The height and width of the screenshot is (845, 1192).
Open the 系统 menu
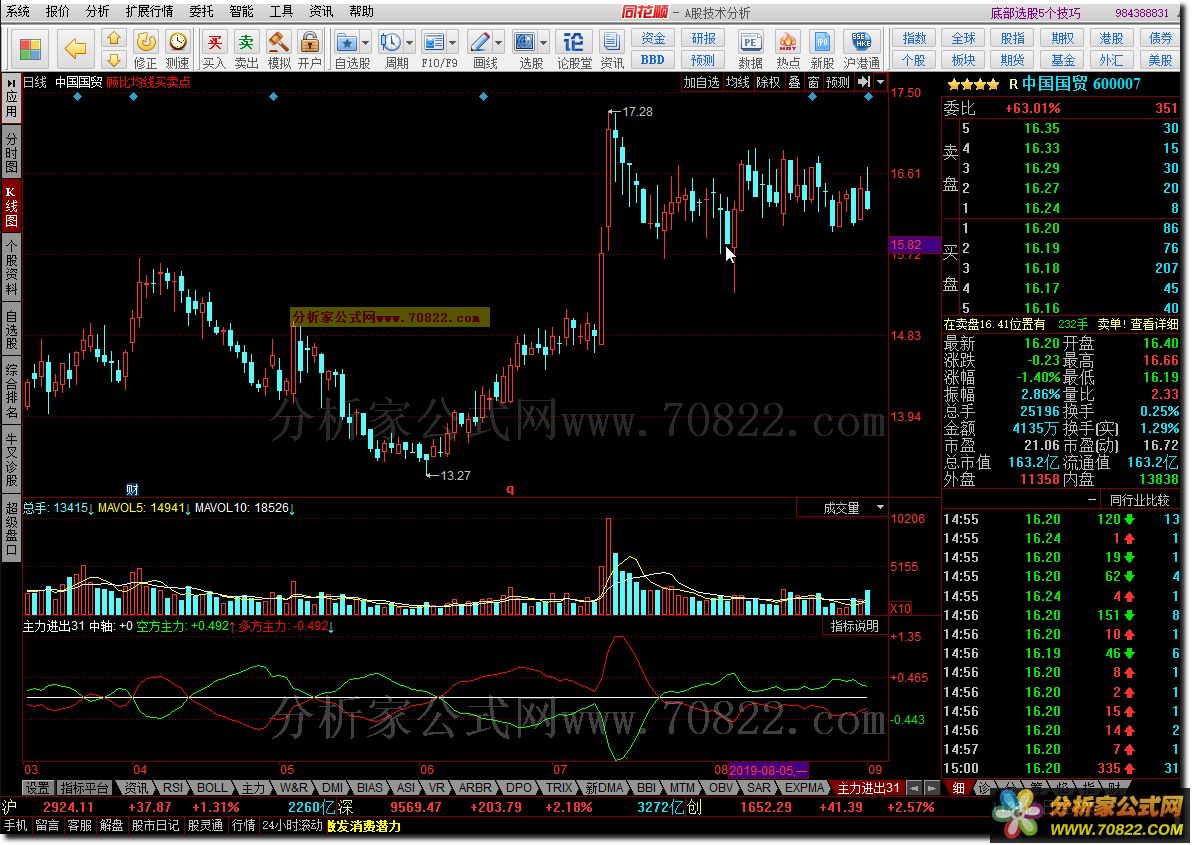(17, 11)
